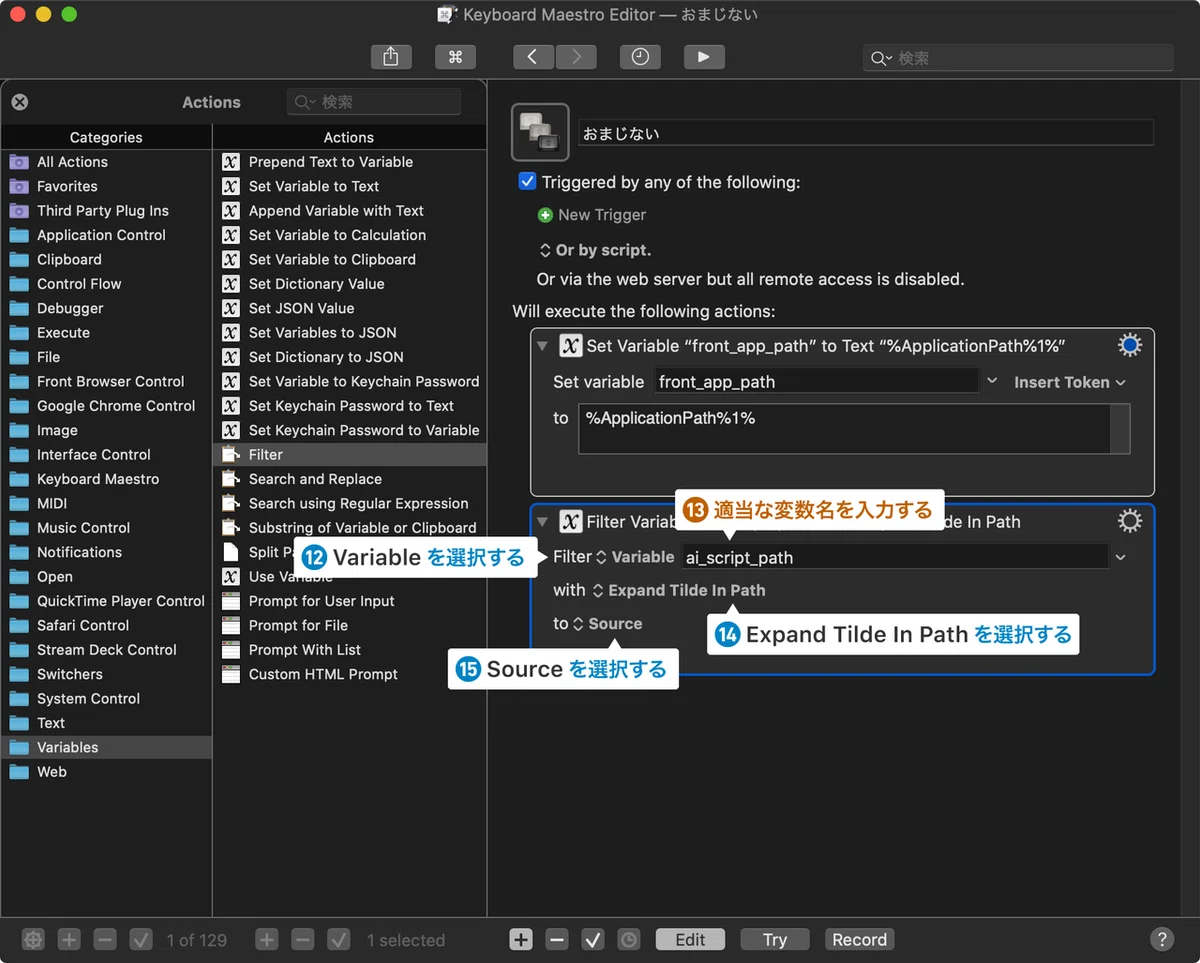The image size is (1200, 963).
Task: Toggle the dimmed checkmark just left of '1 of 129'
Action: 141,939
